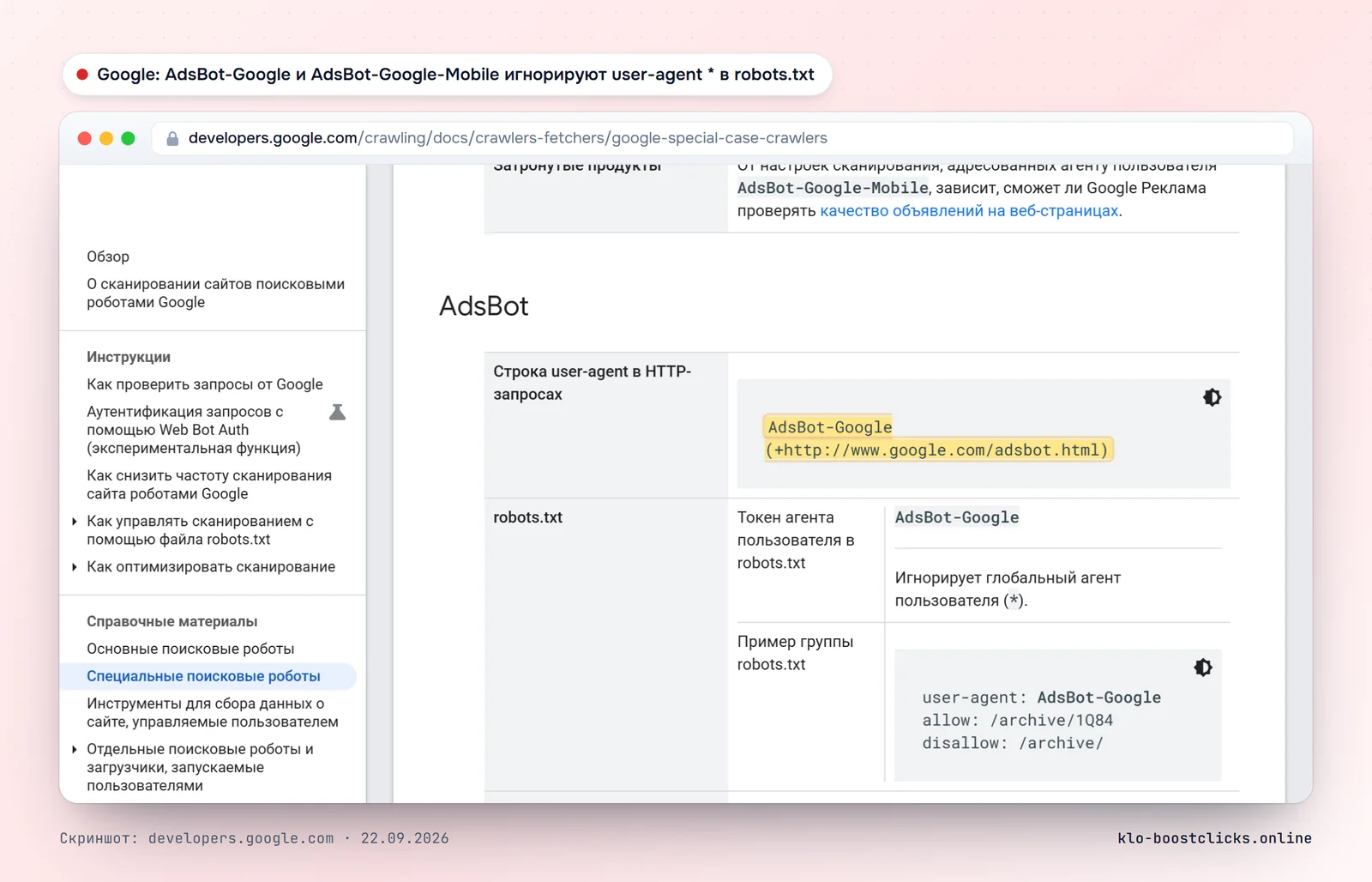Click the yellow minimize window dot
The height and width of the screenshot is (882, 1372).
pos(106,138)
